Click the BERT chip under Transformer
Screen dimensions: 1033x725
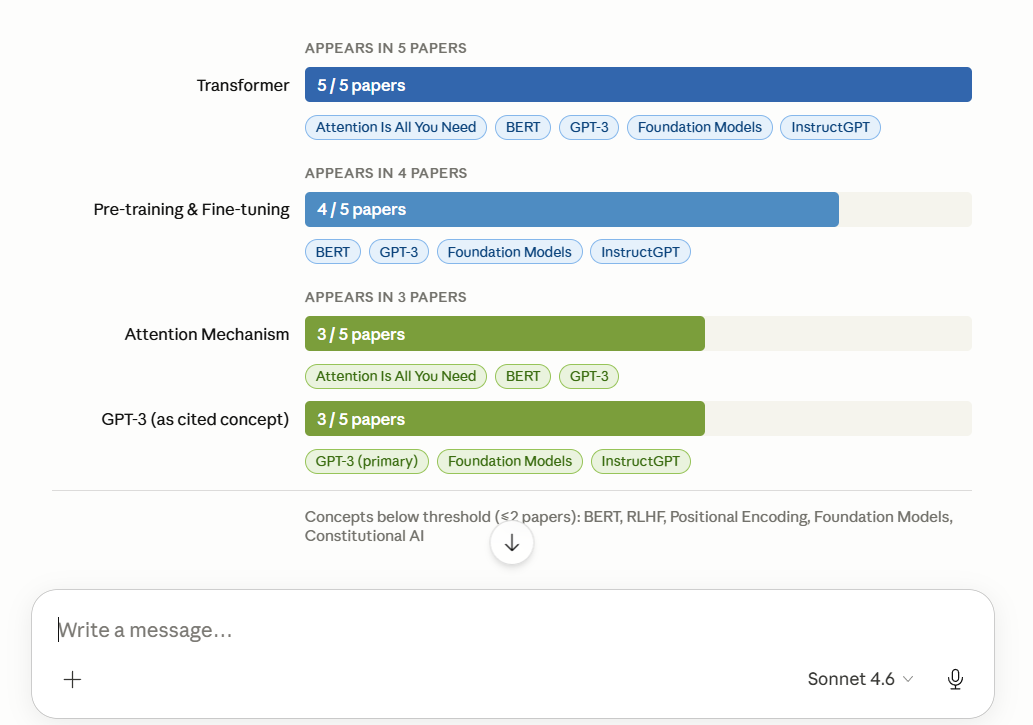522,127
